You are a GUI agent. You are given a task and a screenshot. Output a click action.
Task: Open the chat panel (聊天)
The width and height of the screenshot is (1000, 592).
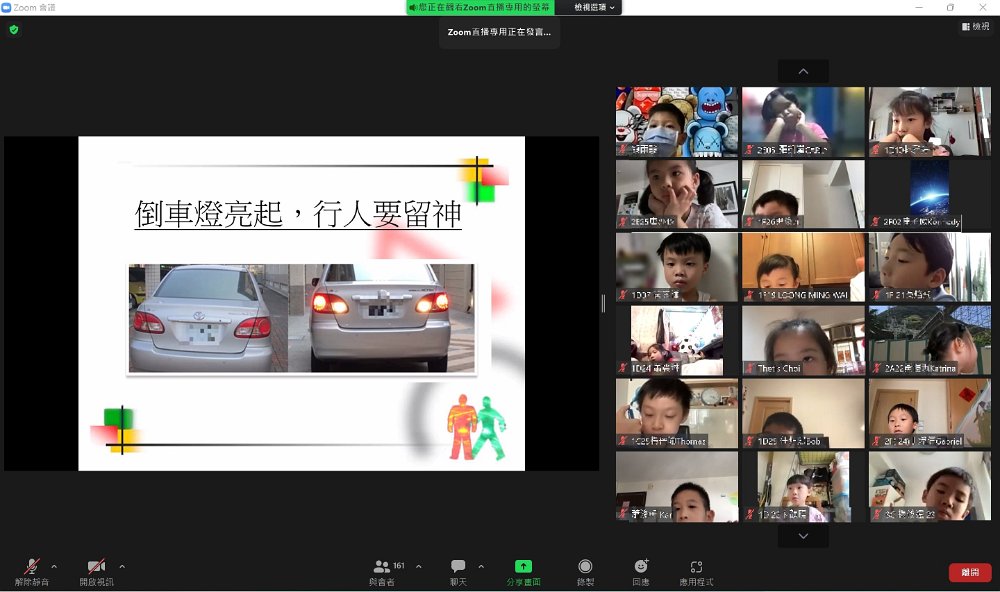click(458, 567)
